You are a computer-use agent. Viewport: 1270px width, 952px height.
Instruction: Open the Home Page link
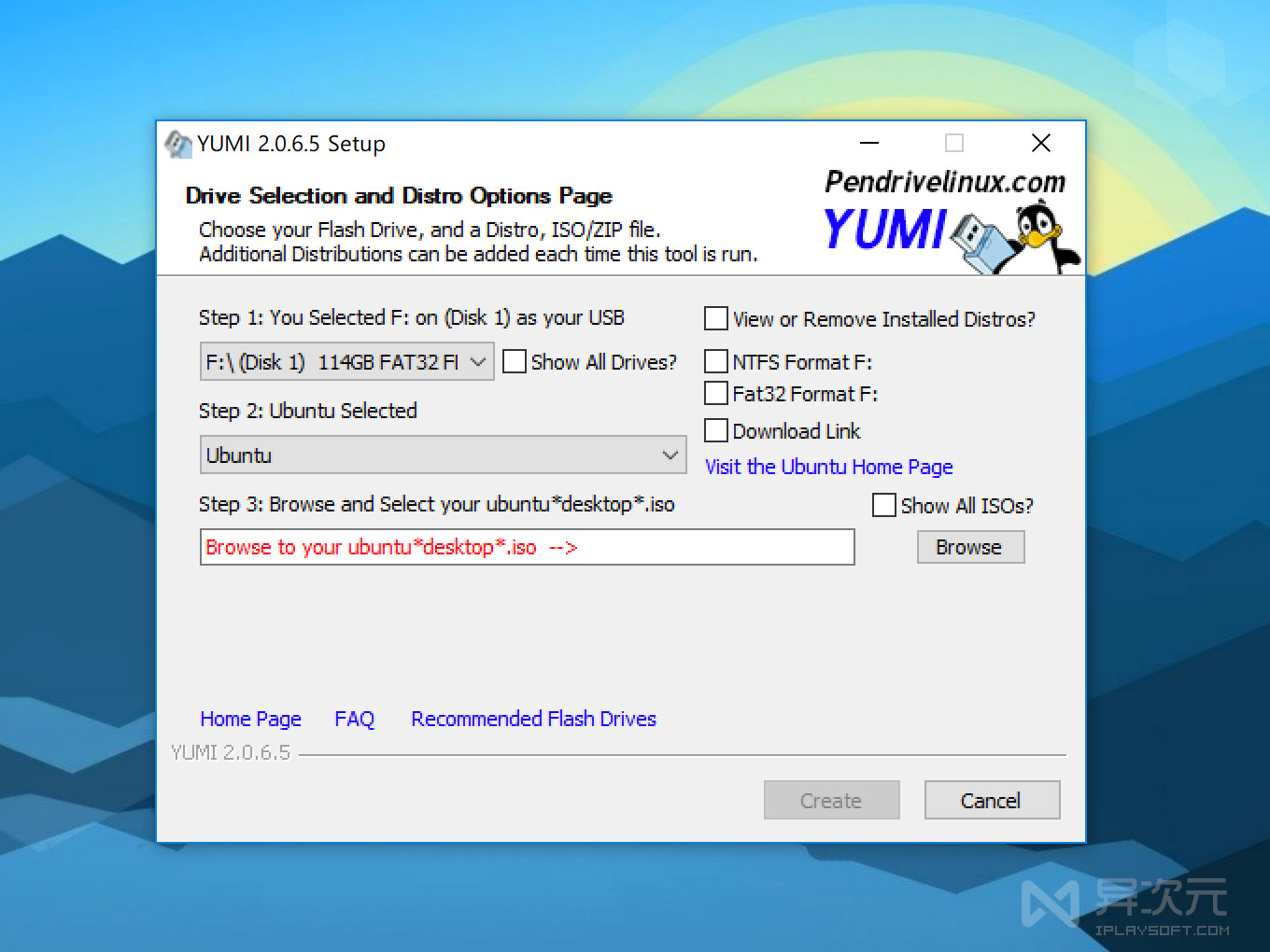251,719
